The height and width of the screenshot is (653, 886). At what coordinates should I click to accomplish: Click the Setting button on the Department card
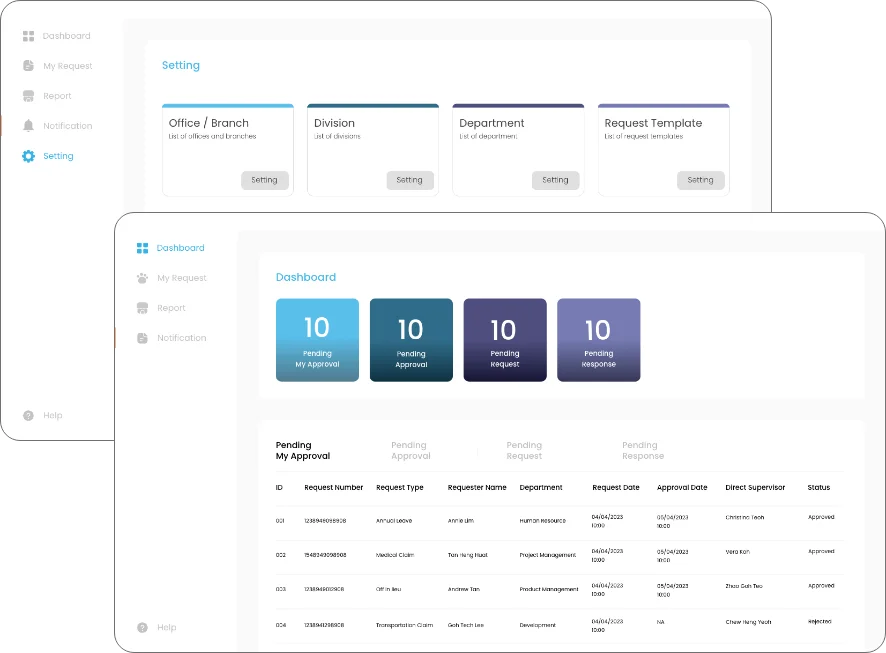coord(555,180)
